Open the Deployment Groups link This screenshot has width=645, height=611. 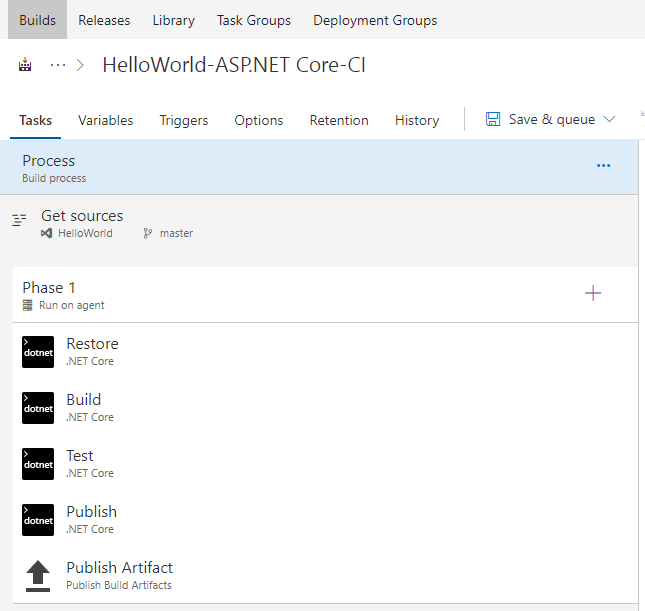375,20
